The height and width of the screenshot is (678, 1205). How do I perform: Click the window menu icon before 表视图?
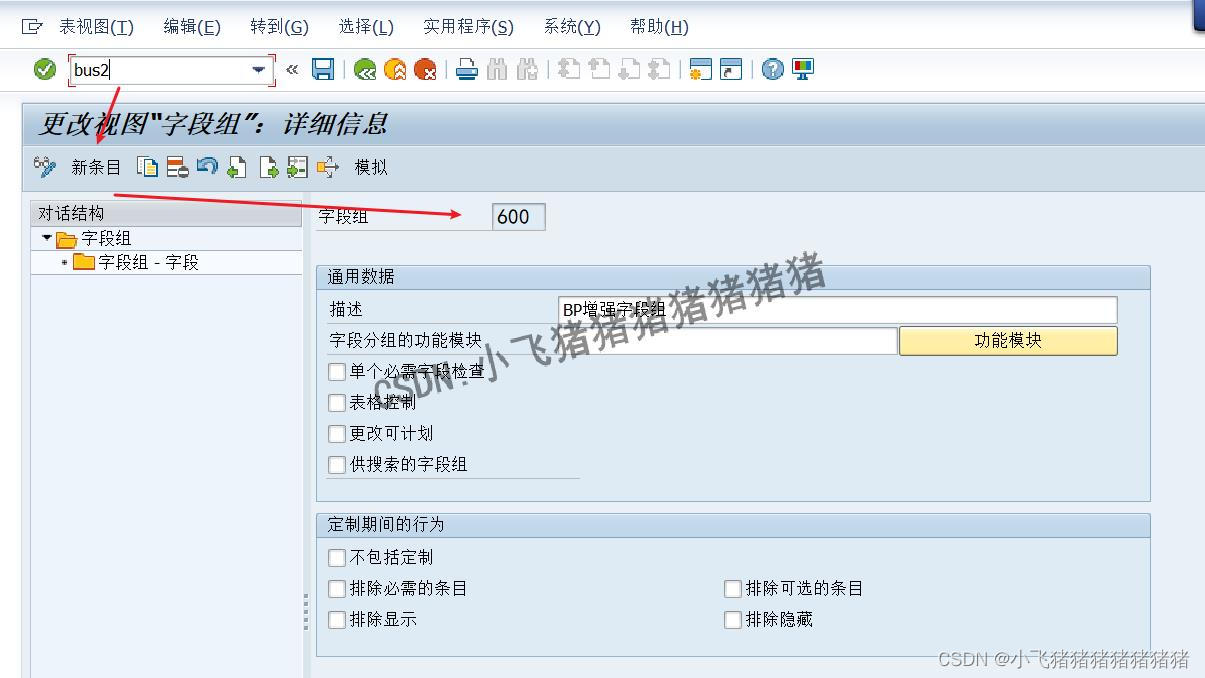(x=32, y=27)
